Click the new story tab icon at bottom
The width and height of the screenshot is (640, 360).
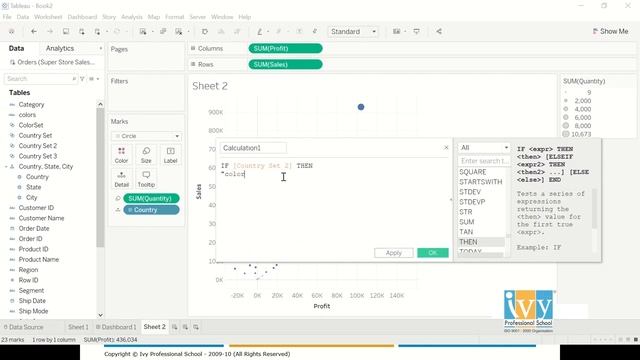point(196,327)
